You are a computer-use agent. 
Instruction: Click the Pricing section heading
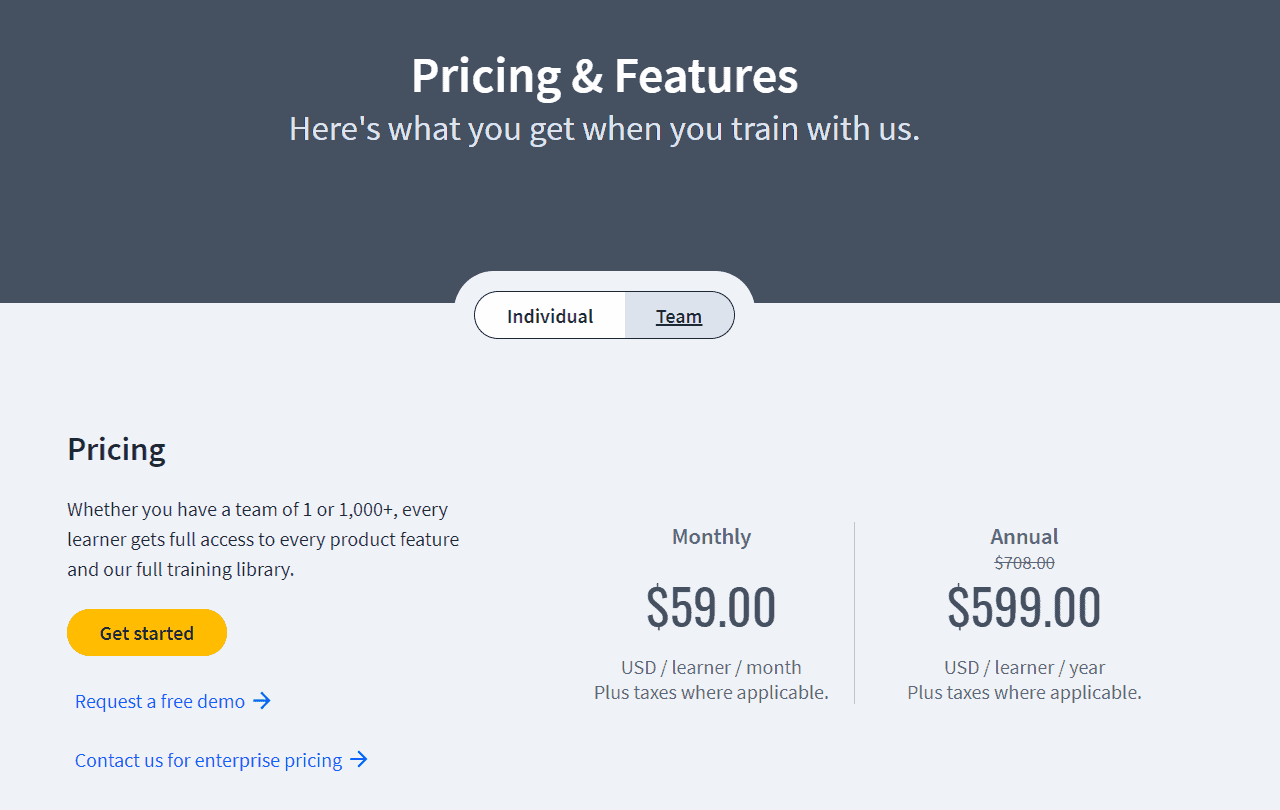[116, 449]
